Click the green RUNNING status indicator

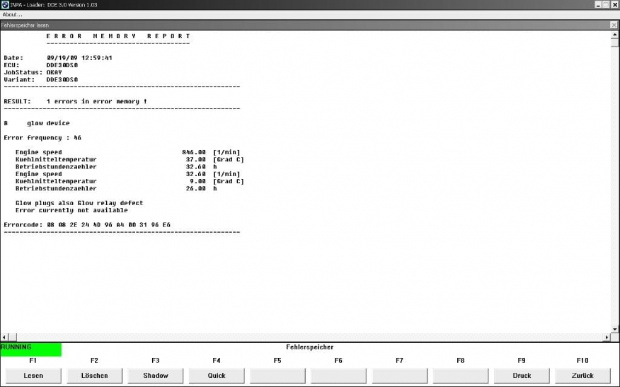(x=31, y=350)
